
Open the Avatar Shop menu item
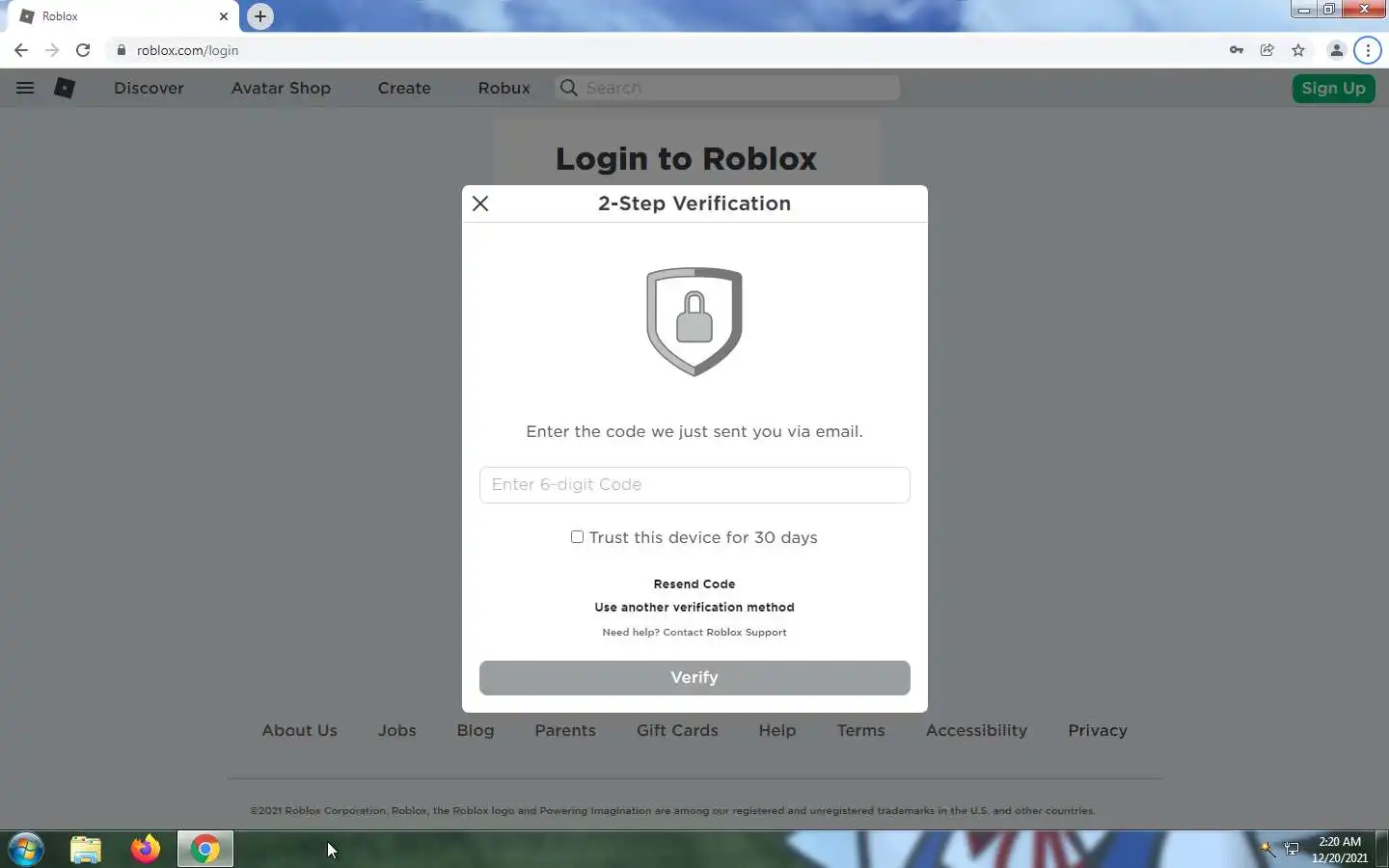tap(281, 88)
